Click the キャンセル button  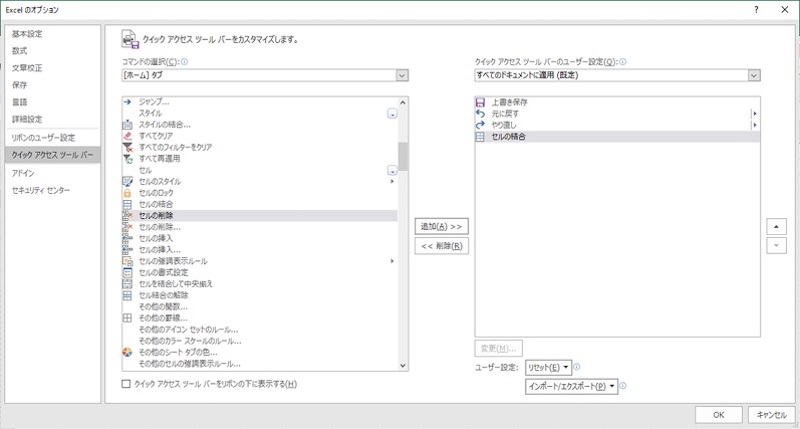coord(771,415)
